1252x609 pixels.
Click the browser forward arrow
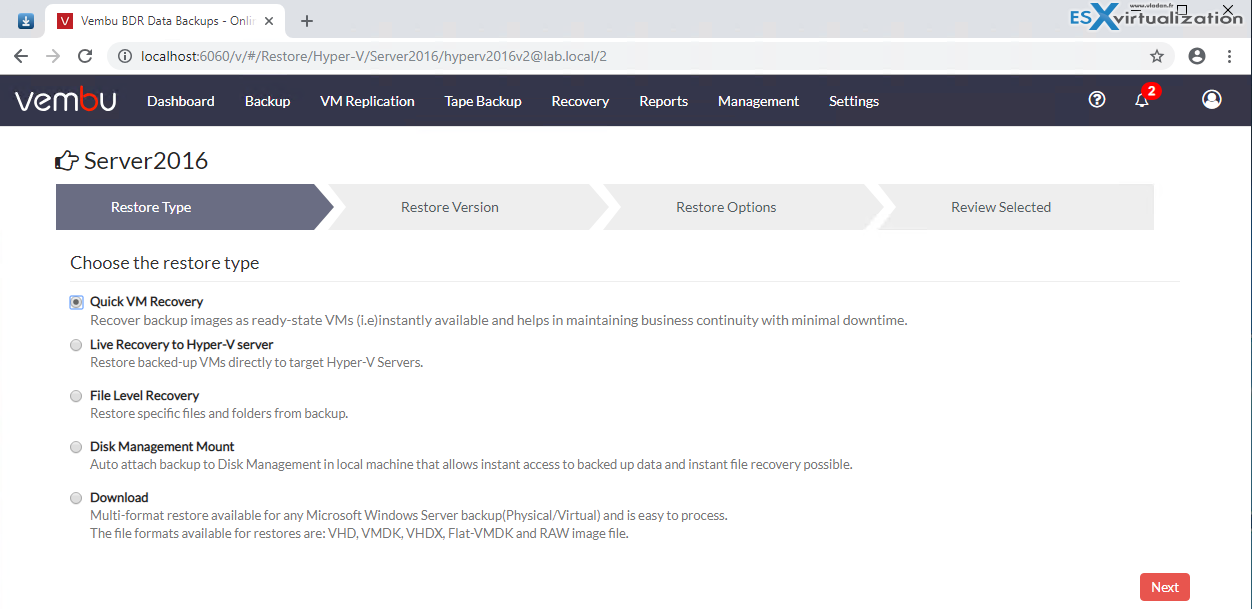pyautogui.click(x=53, y=56)
